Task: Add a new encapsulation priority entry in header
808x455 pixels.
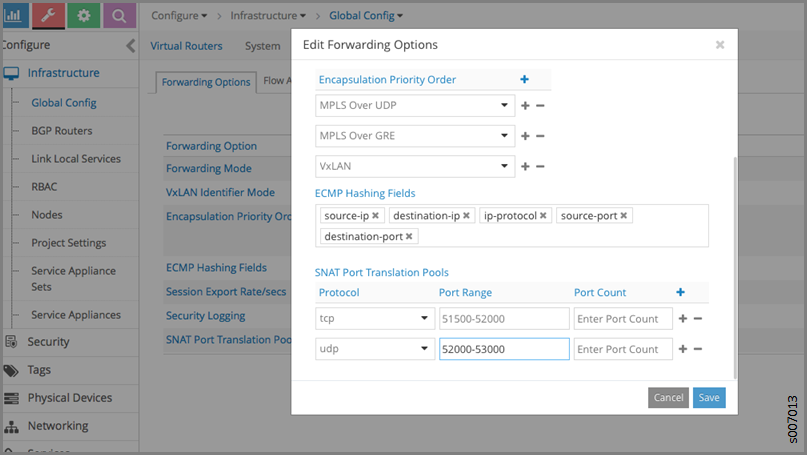Action: (524, 79)
